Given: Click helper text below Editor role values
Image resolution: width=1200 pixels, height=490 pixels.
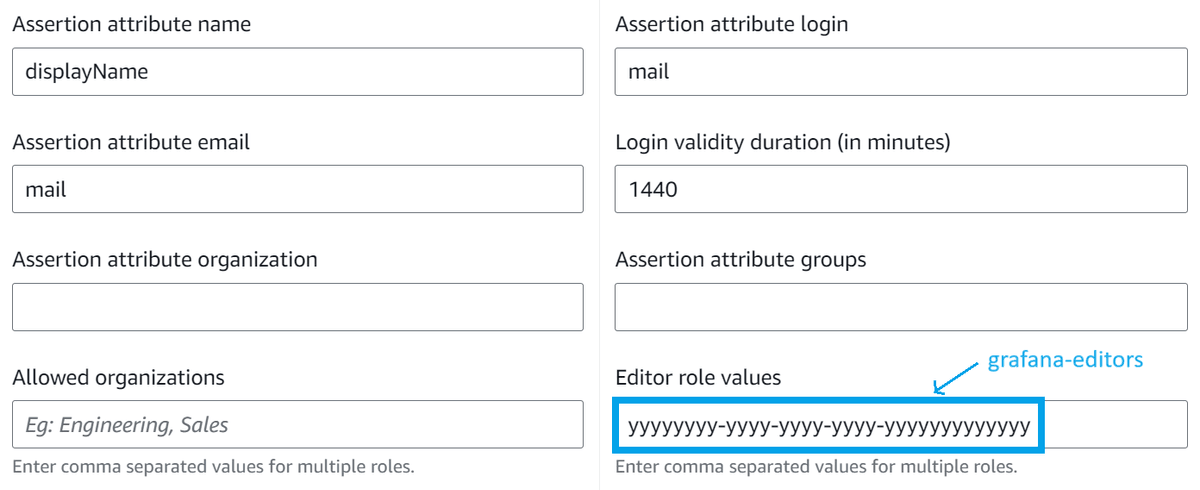Looking at the screenshot, I should pos(815,467).
